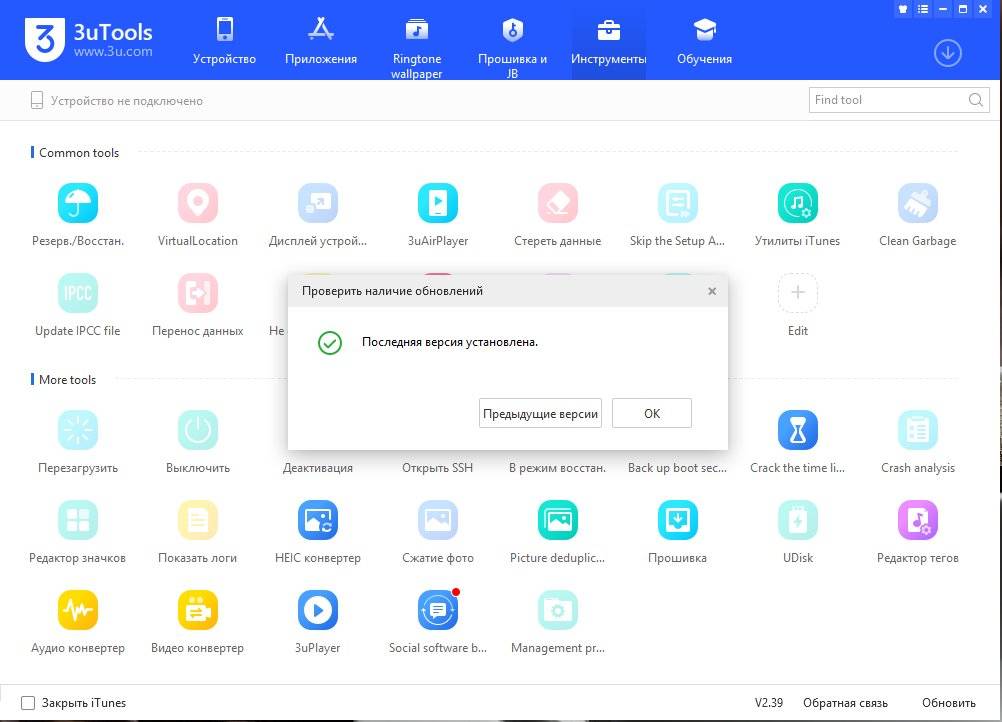1002x722 pixels.
Task: Open the Crash analysis tool
Action: (918, 430)
